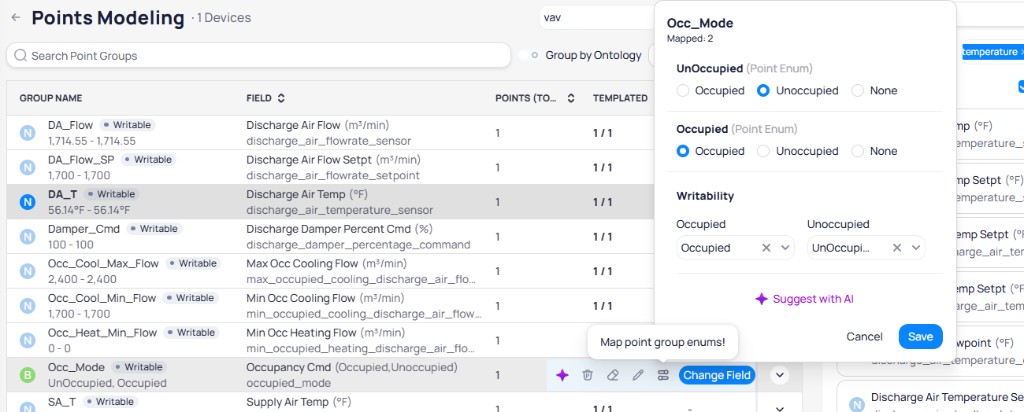Click Supply Air Temp field text
Viewport: 1024px width, 412px height.
click(x=287, y=402)
